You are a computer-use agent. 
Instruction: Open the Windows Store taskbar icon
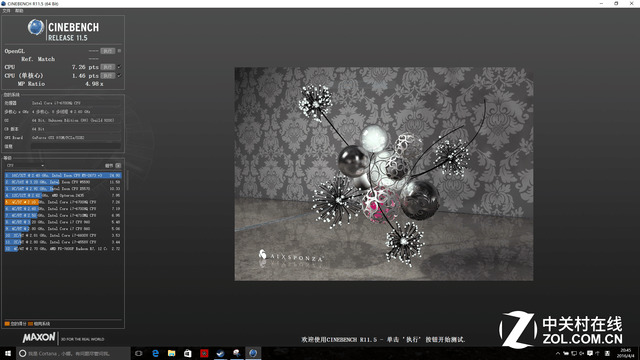point(188,353)
